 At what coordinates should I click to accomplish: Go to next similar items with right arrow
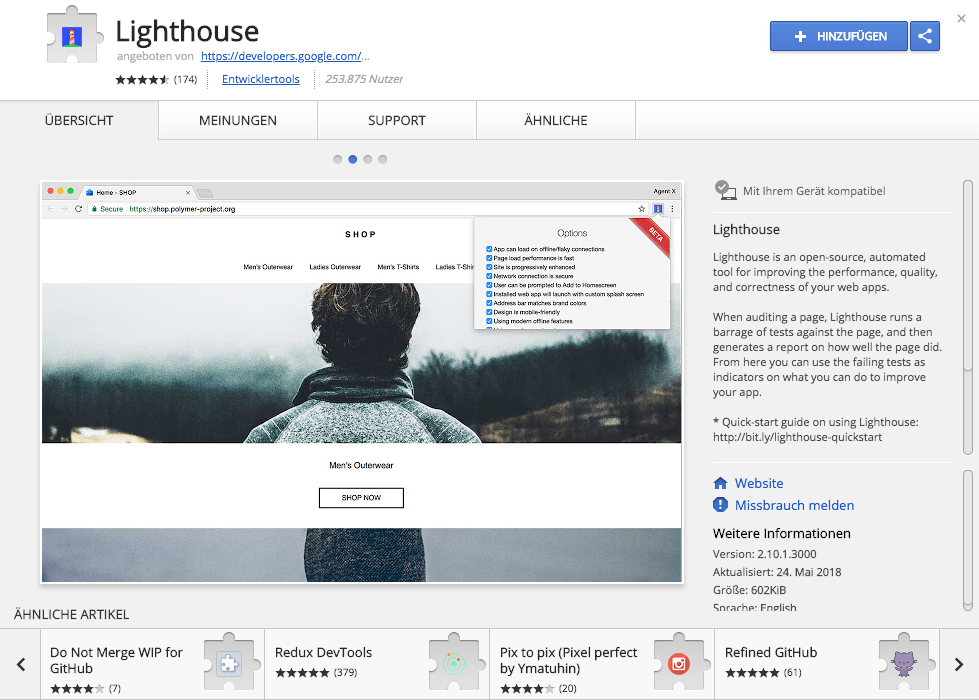pyautogui.click(x=959, y=664)
